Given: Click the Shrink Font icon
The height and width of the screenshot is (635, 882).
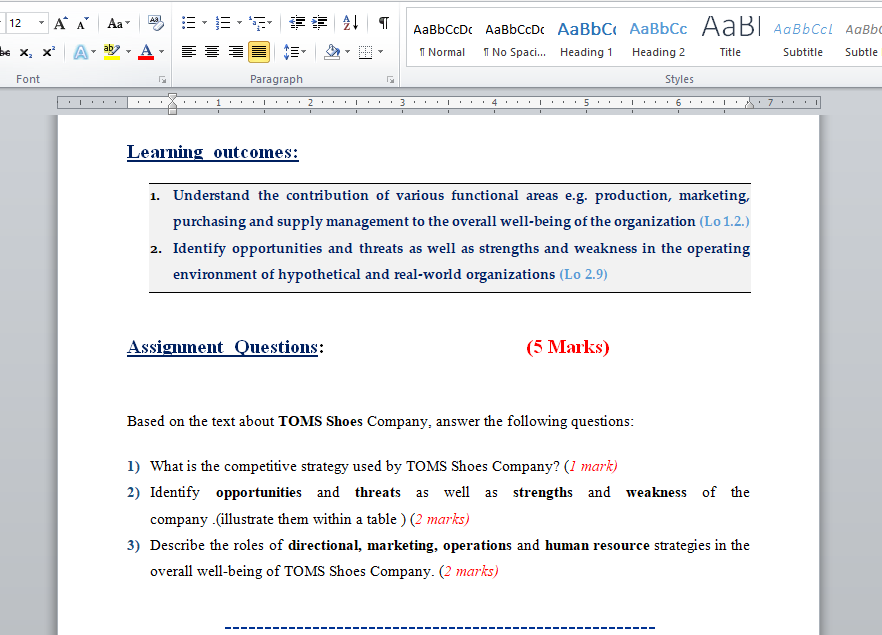Looking at the screenshot, I should [x=83, y=24].
